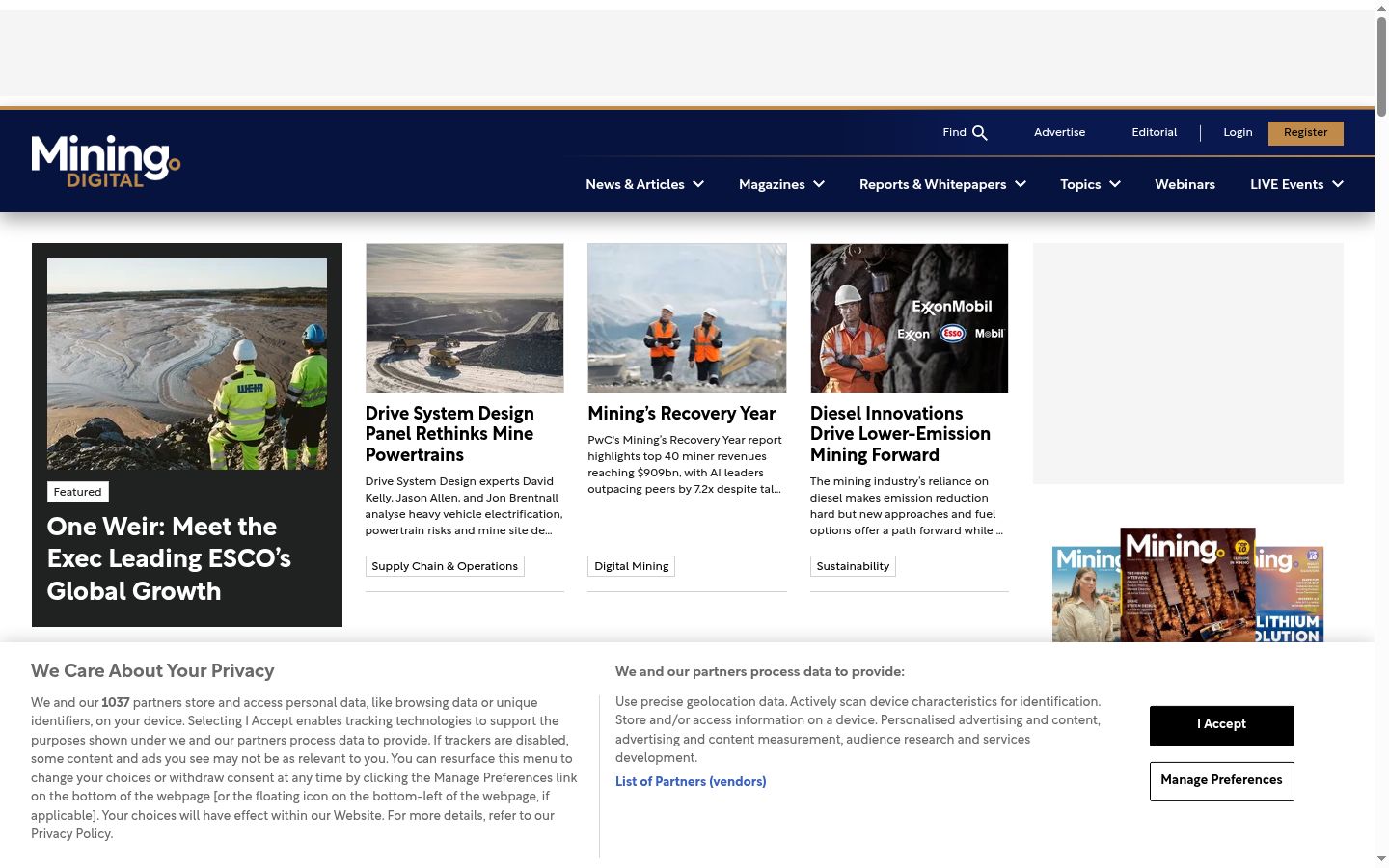The image size is (1389, 868).
Task: Open the Magazines menu label
Action: click(x=772, y=184)
